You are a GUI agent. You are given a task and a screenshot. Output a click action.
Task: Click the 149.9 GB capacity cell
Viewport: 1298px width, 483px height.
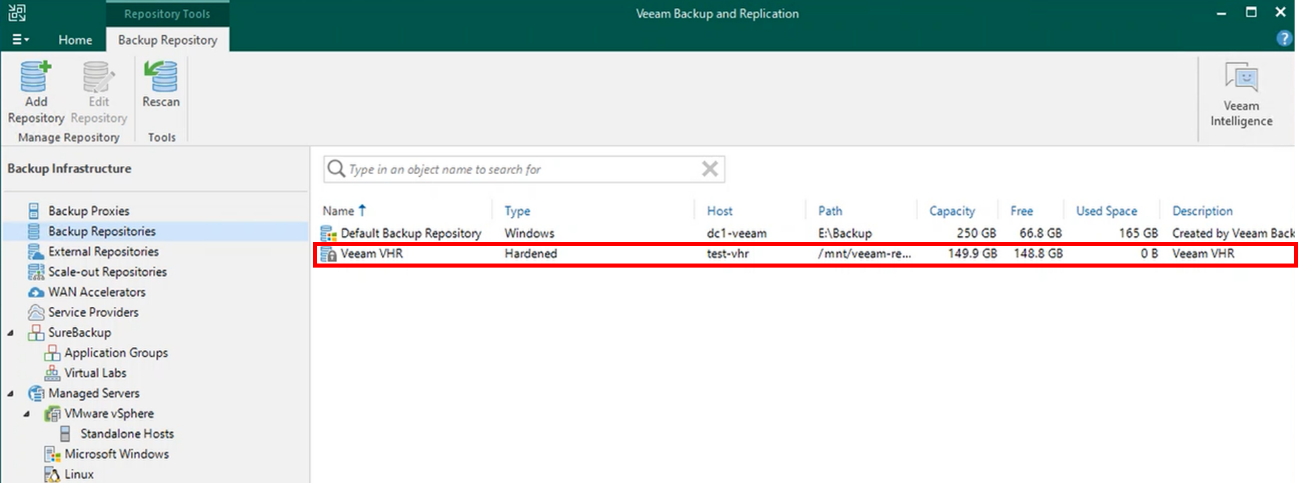tap(971, 254)
